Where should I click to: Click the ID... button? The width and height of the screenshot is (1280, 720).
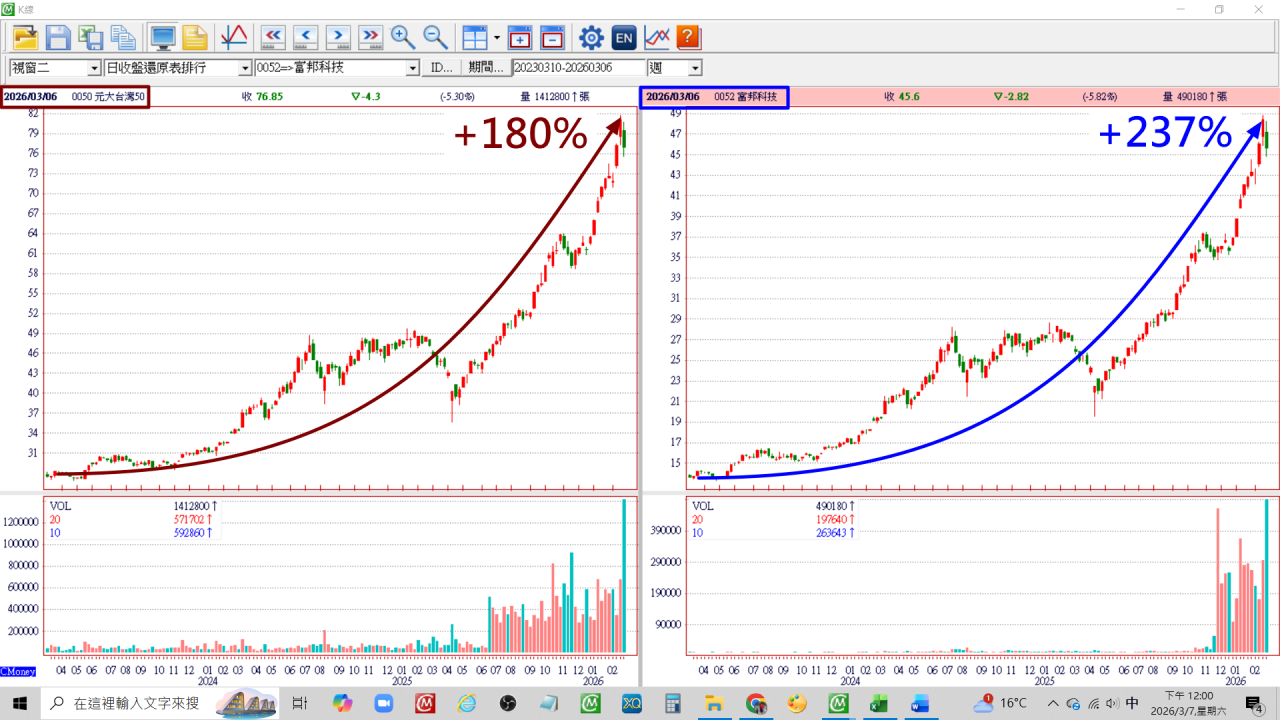[441, 68]
